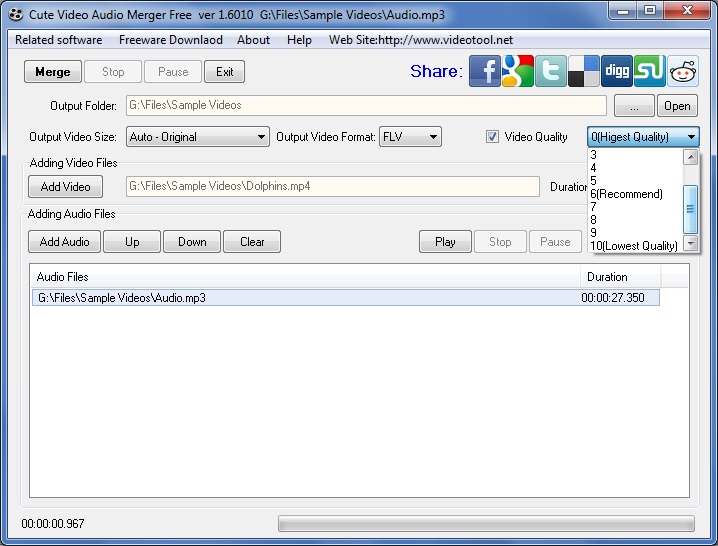Viewport: 718px width, 546px height.
Task: Open the Web Site videotool.net menu item
Action: click(x=421, y=40)
